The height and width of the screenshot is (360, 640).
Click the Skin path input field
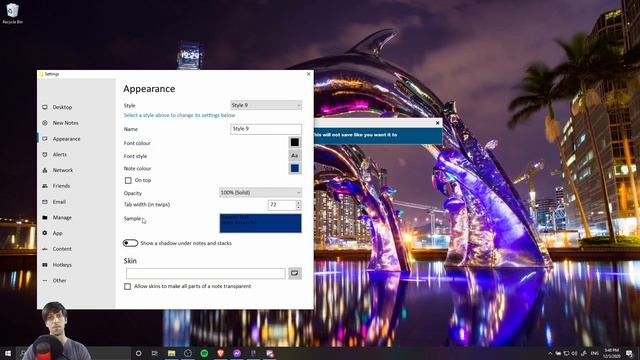pyautogui.click(x=206, y=273)
